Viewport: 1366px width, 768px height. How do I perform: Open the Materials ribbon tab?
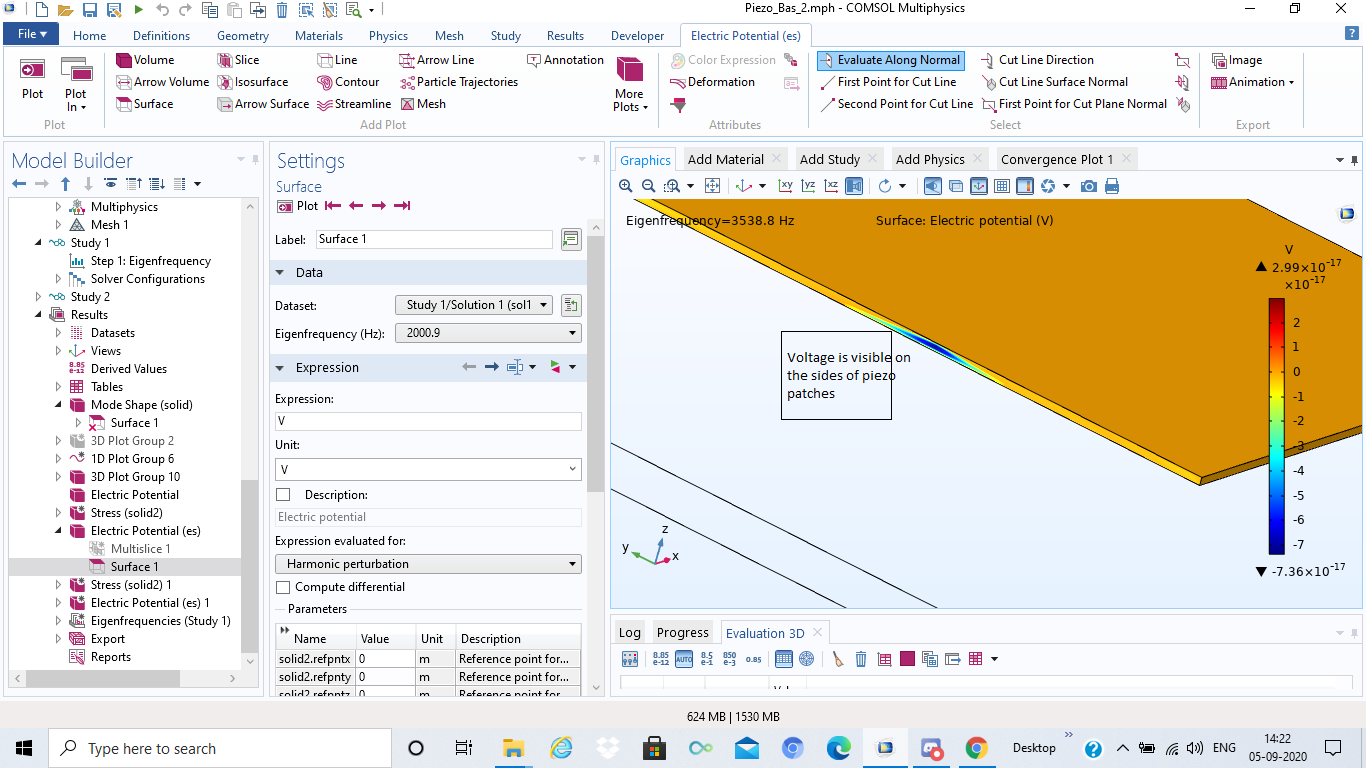(x=318, y=36)
